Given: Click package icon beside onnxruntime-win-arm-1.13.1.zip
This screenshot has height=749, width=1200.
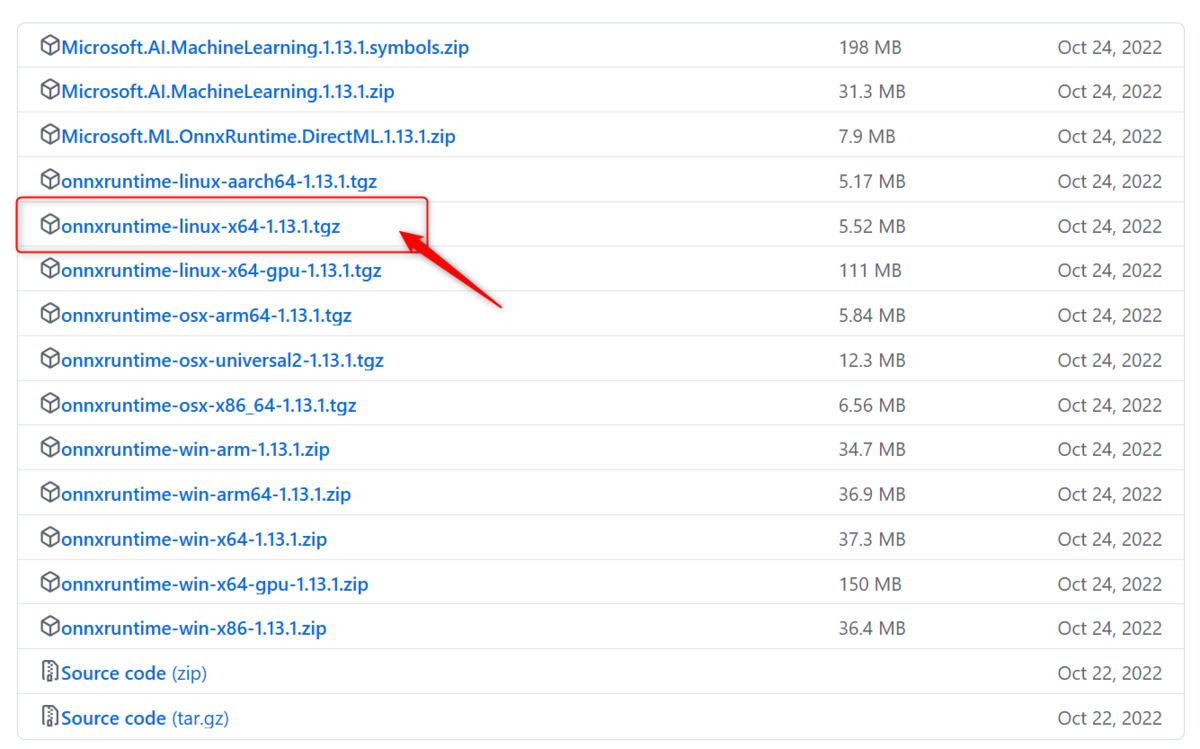Looking at the screenshot, I should (50, 449).
